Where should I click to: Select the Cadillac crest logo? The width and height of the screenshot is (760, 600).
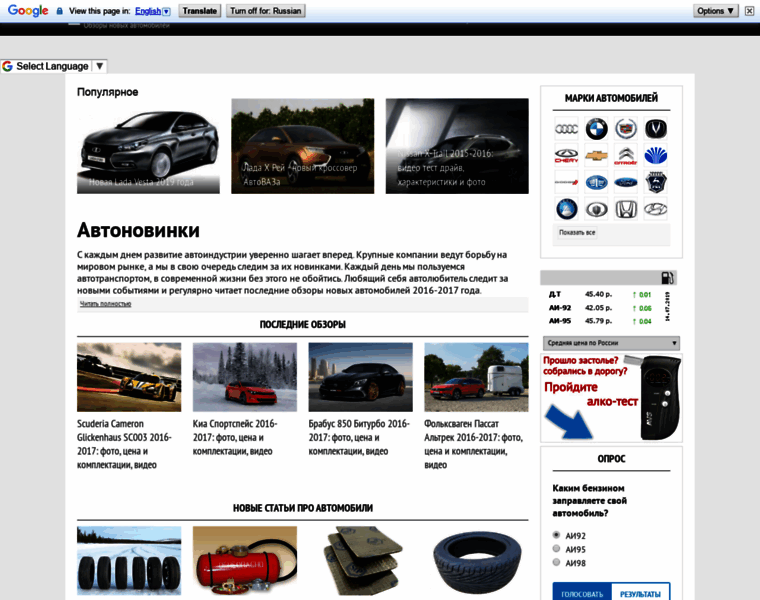[626, 129]
